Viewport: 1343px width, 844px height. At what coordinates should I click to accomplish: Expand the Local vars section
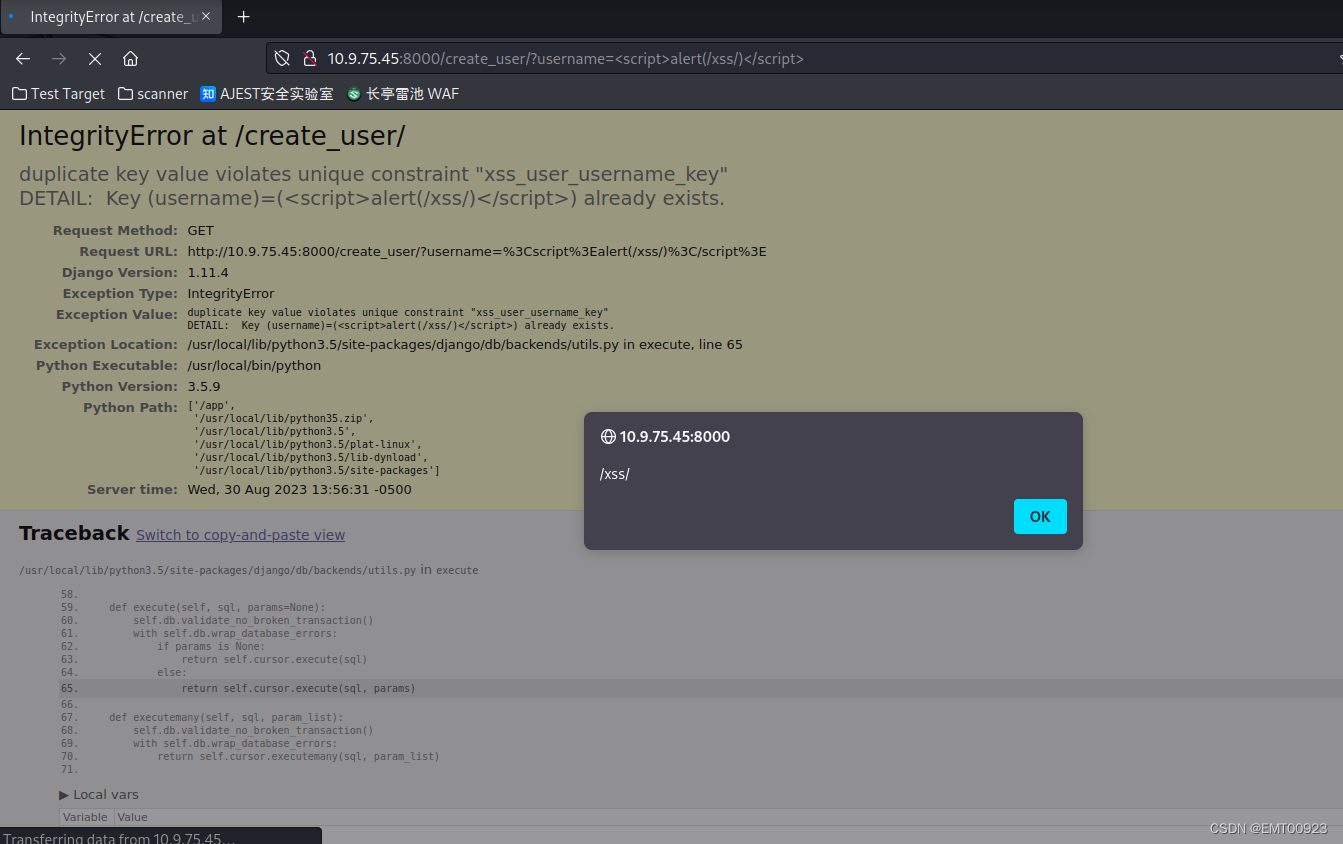point(99,794)
